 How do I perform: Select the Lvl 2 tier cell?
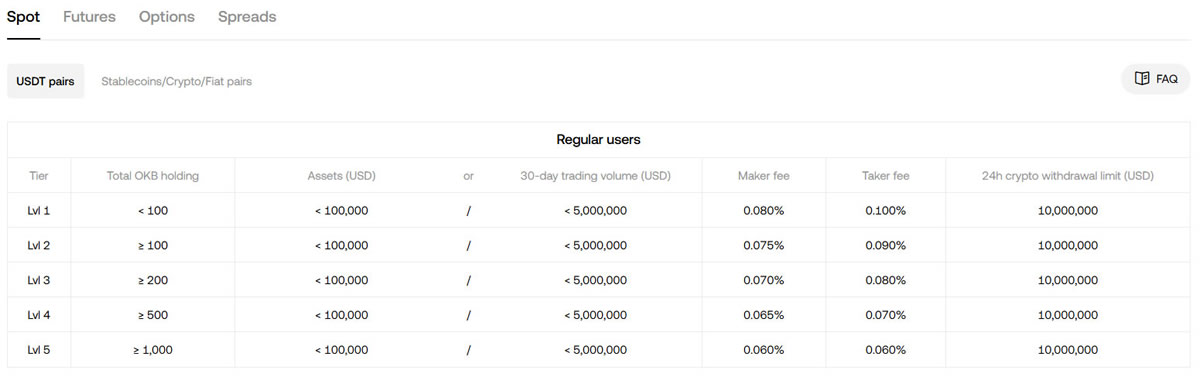click(x=39, y=245)
